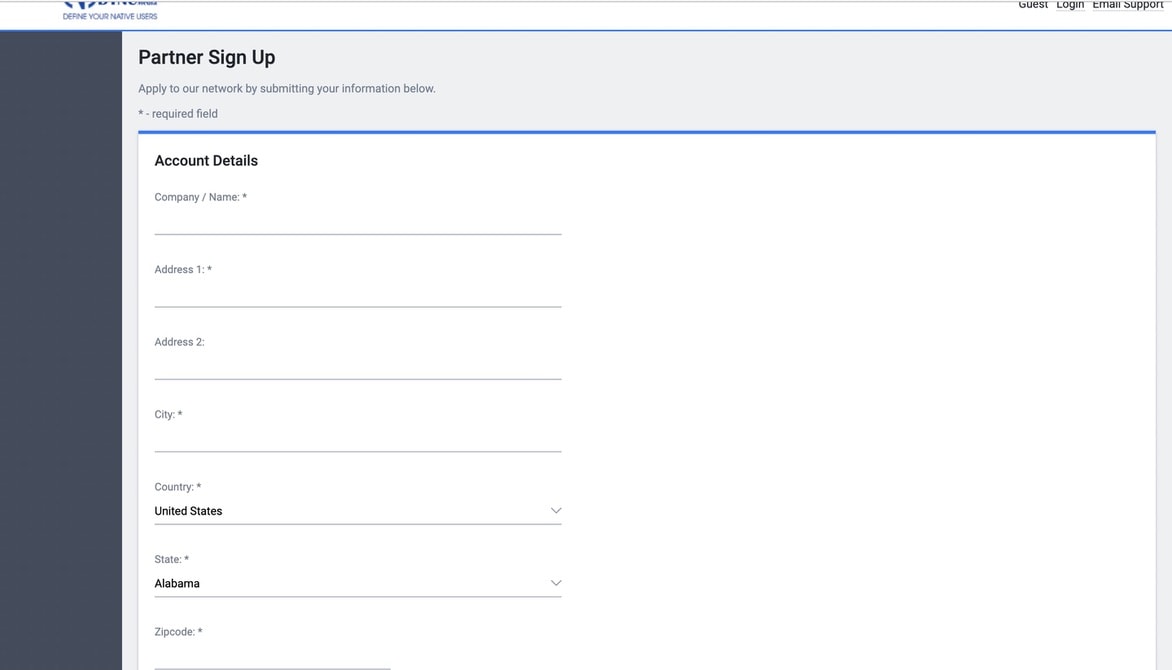This screenshot has width=1172, height=670.
Task: Click into the City input field
Action: (x=357, y=439)
